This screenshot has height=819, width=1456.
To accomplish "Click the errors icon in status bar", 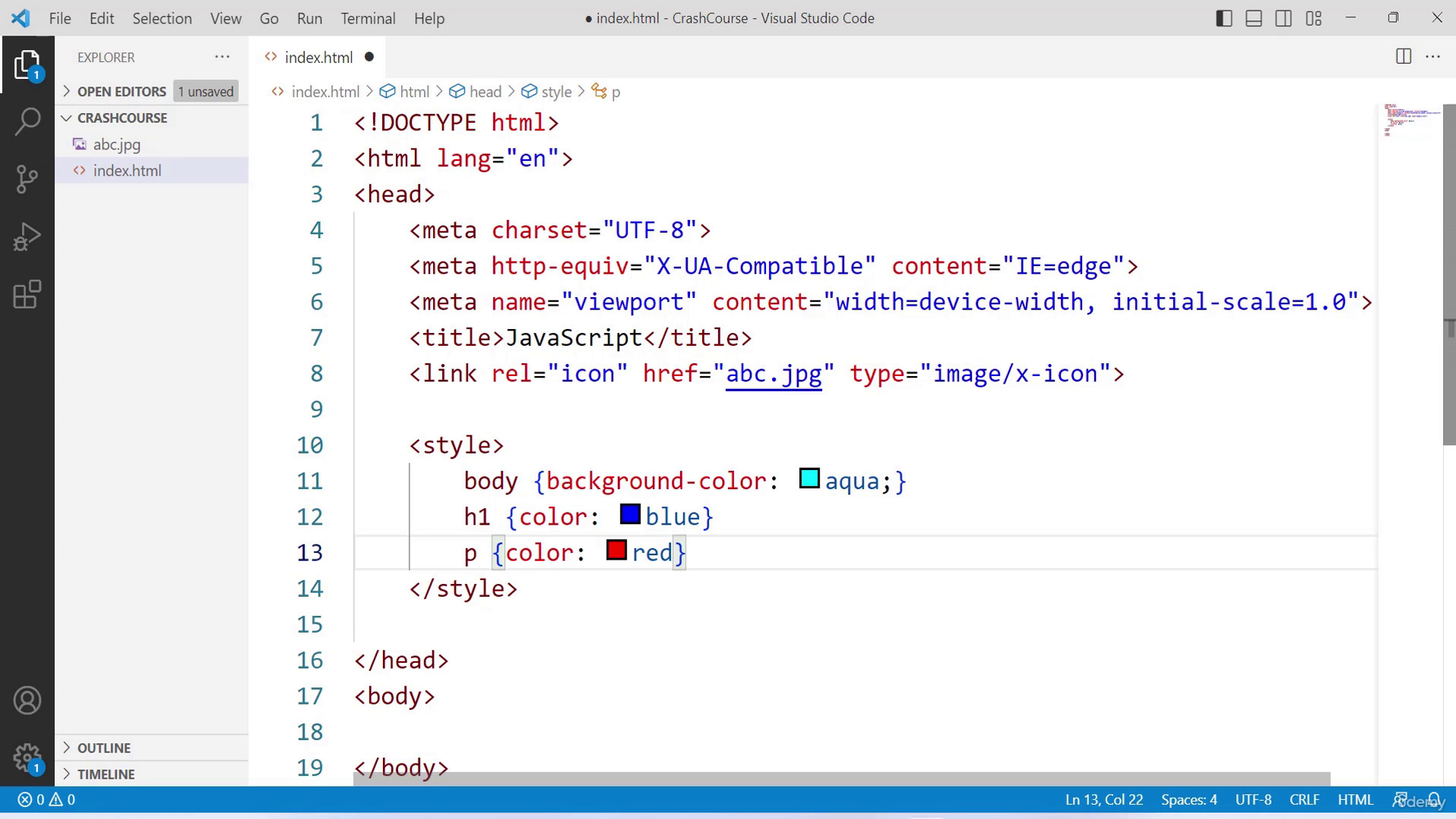I will (x=25, y=799).
